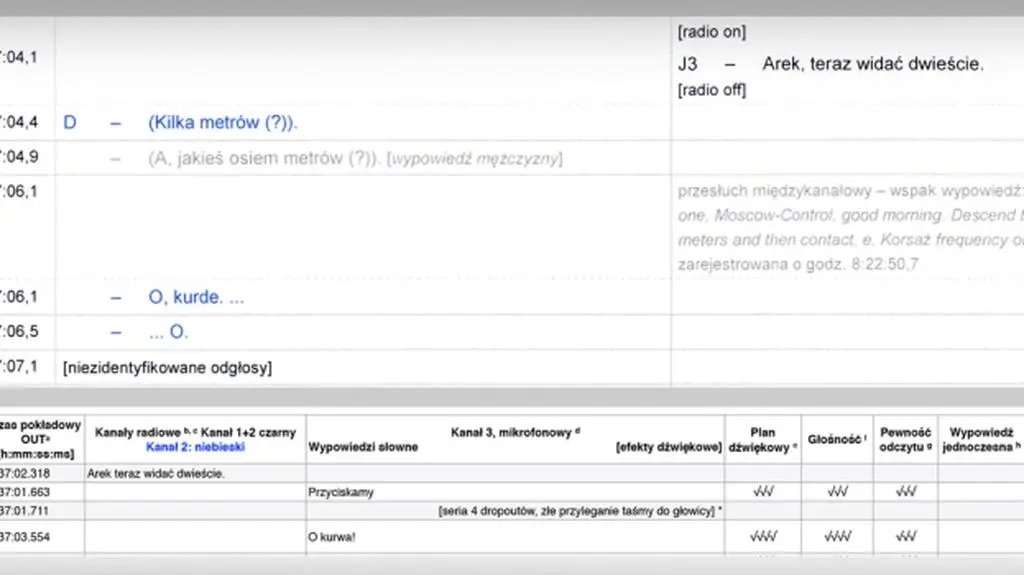Click the blue 'Kanał 2: niebieski' label
Screen dimensions: 1024x575
pyautogui.click(x=195, y=447)
